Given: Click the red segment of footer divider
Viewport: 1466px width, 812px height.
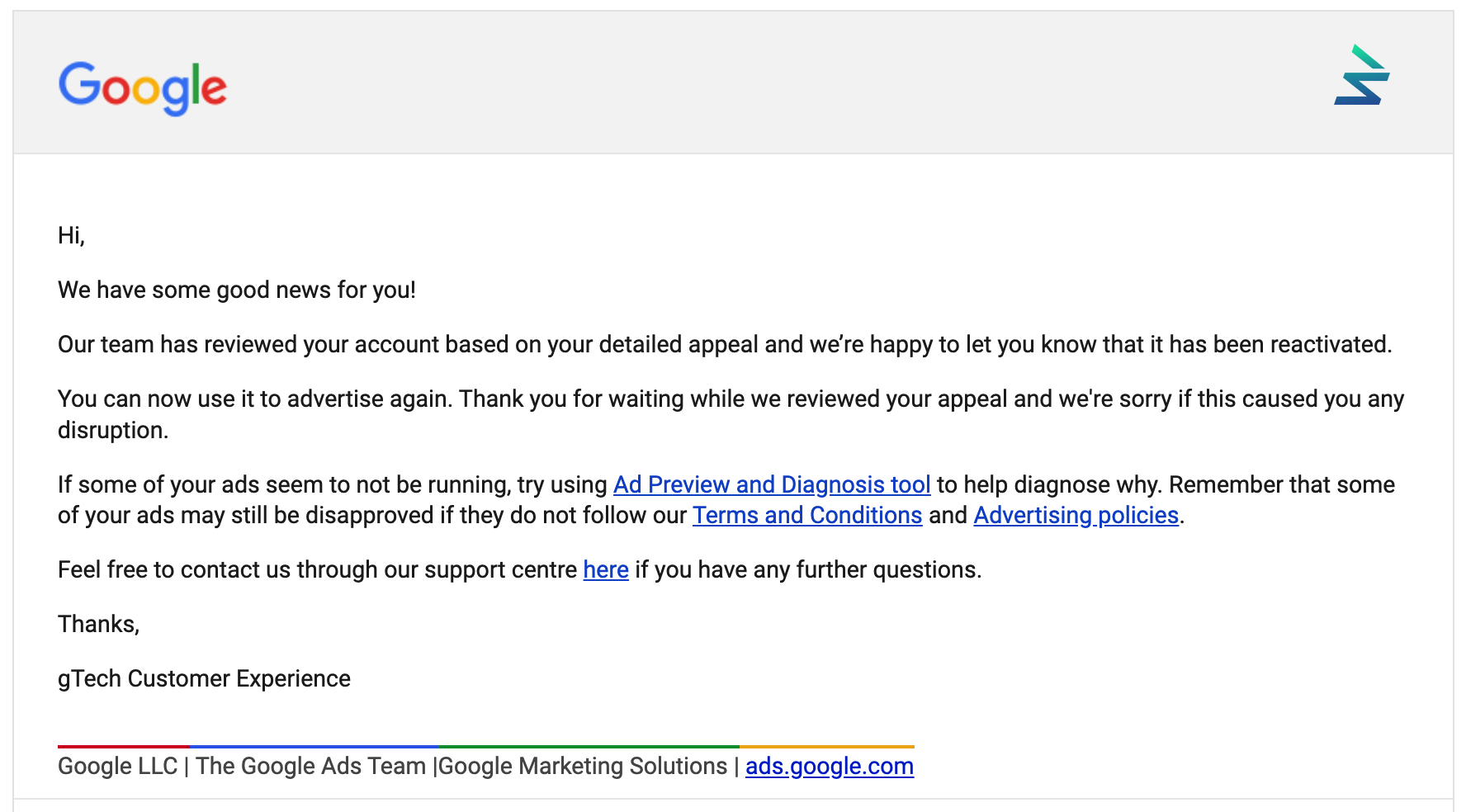Looking at the screenshot, I should click(123, 746).
